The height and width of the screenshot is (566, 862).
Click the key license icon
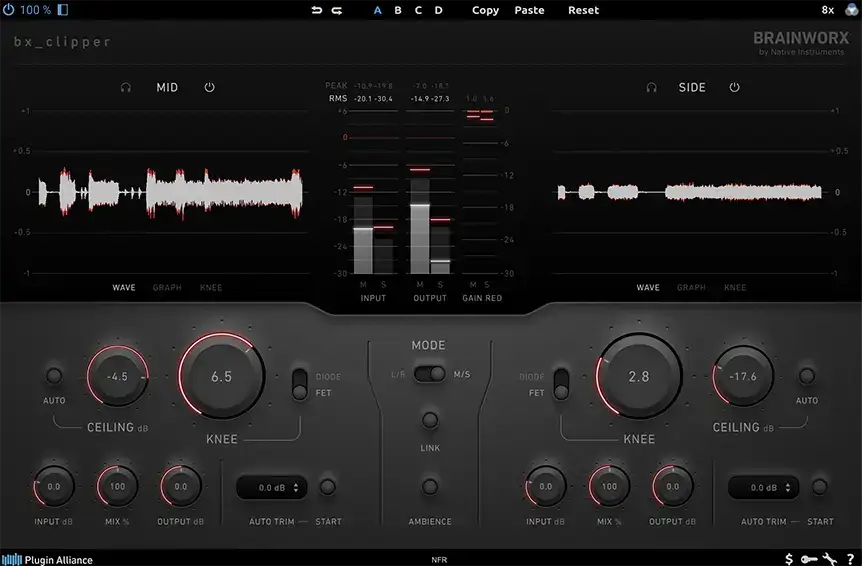(809, 558)
